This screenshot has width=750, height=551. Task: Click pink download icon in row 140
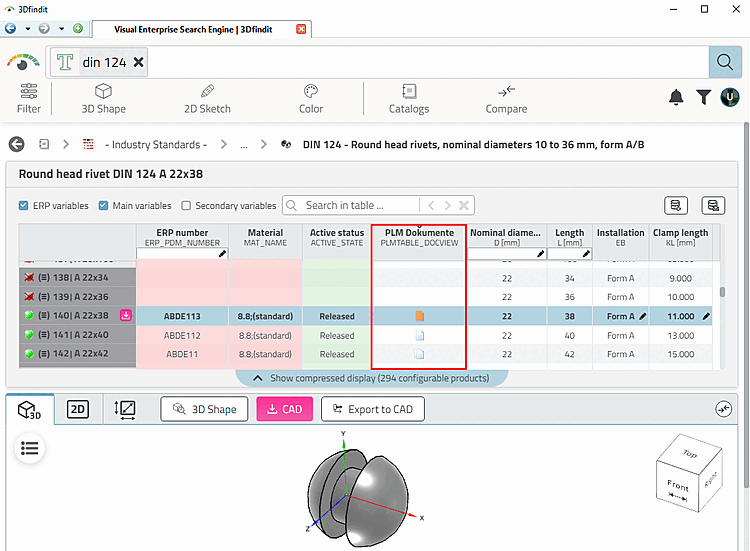[x=126, y=315]
